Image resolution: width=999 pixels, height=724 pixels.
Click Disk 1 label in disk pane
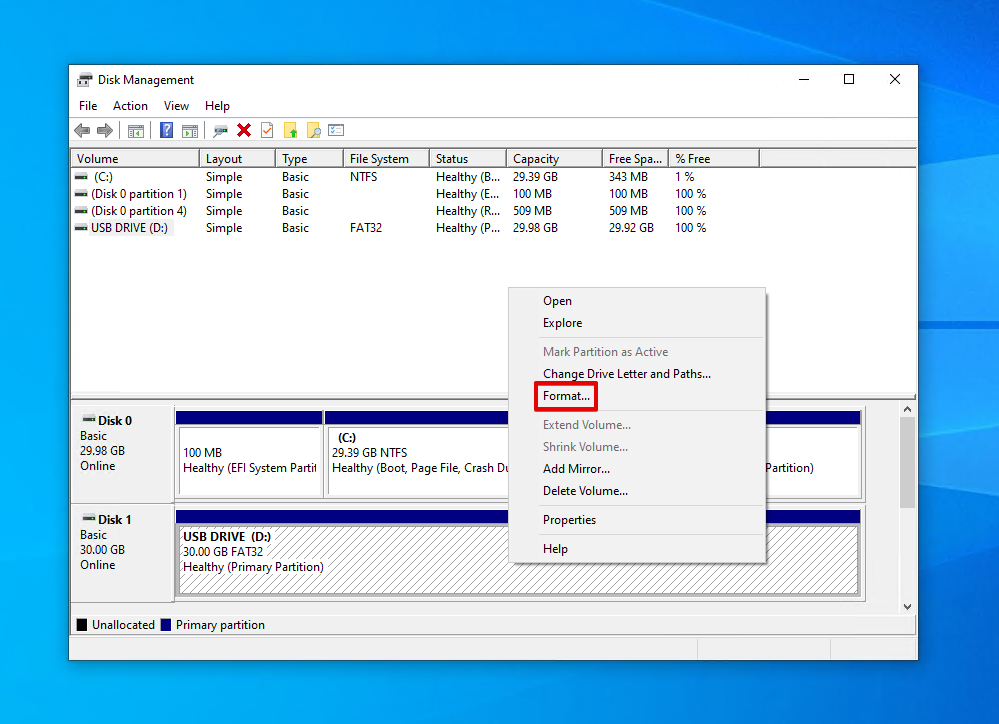(114, 520)
